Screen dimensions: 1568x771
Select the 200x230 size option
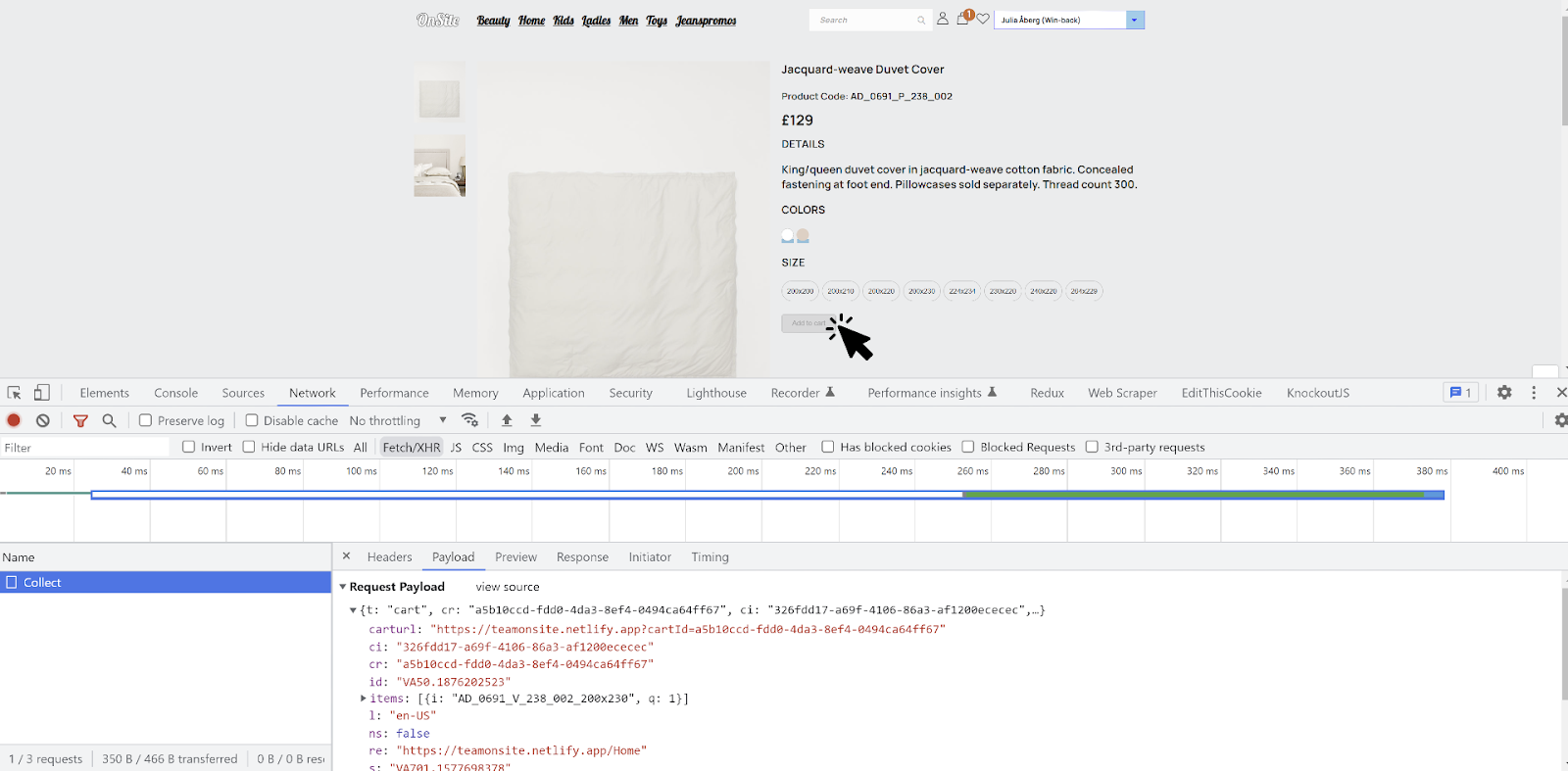coord(921,291)
